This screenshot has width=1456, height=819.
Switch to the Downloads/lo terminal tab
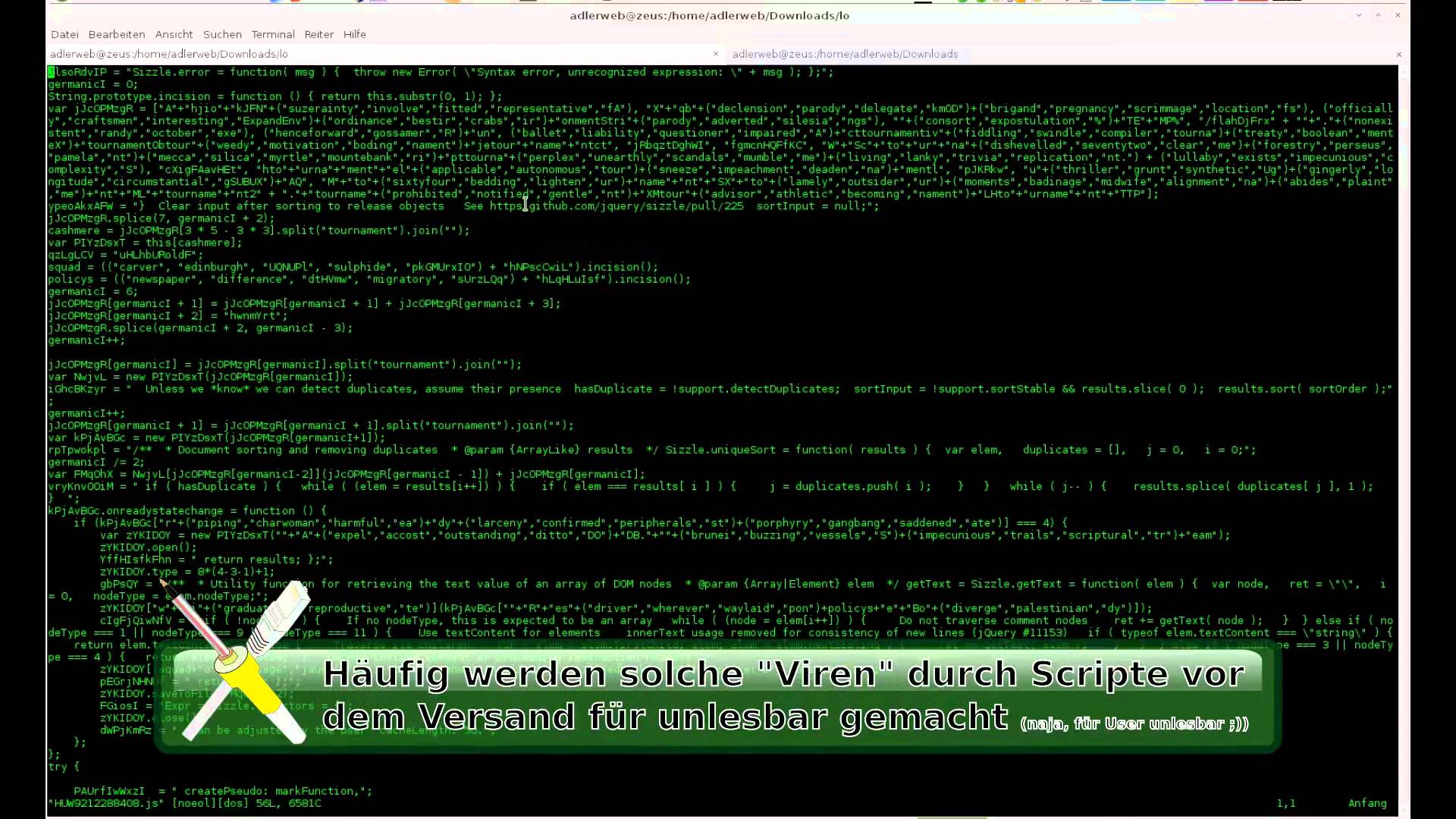tap(169, 54)
